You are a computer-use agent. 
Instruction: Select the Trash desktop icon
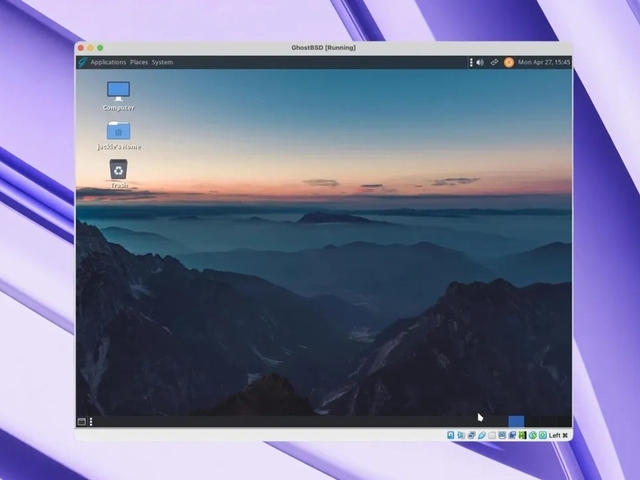click(x=118, y=169)
